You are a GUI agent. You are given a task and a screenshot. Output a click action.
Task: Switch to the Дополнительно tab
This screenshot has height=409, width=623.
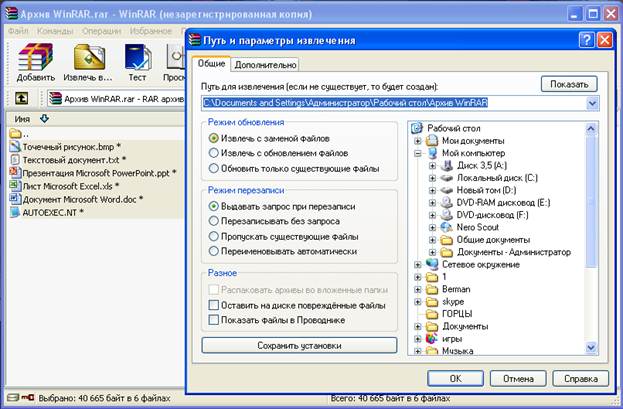(265, 65)
